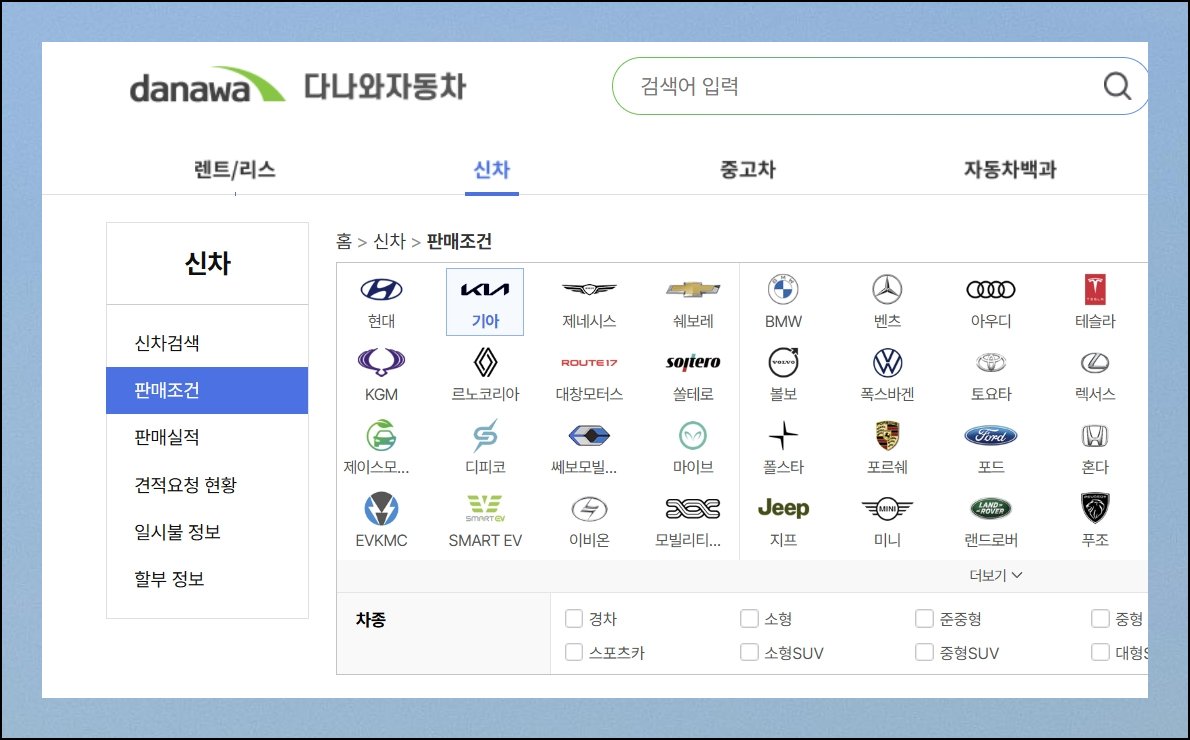The image size is (1190, 740).
Task: Check the 중형 vehicle type box
Action: point(1100,619)
